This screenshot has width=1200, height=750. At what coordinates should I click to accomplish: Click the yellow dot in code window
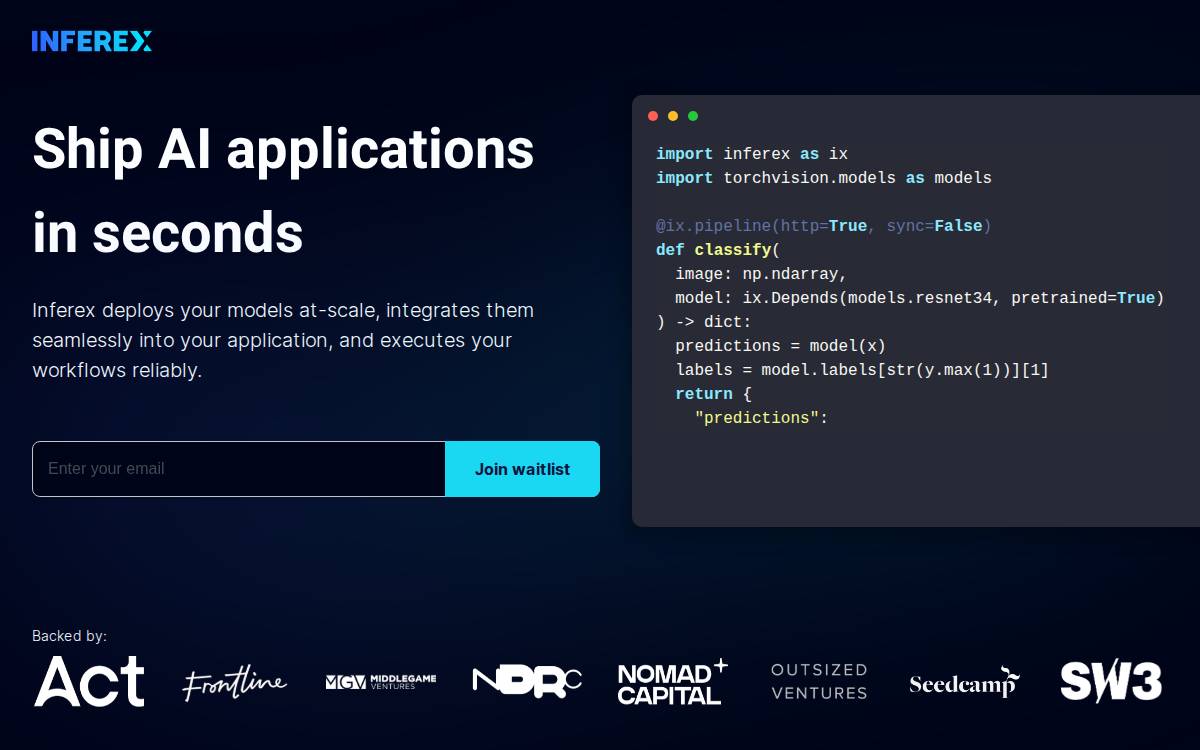pyautogui.click(x=673, y=116)
